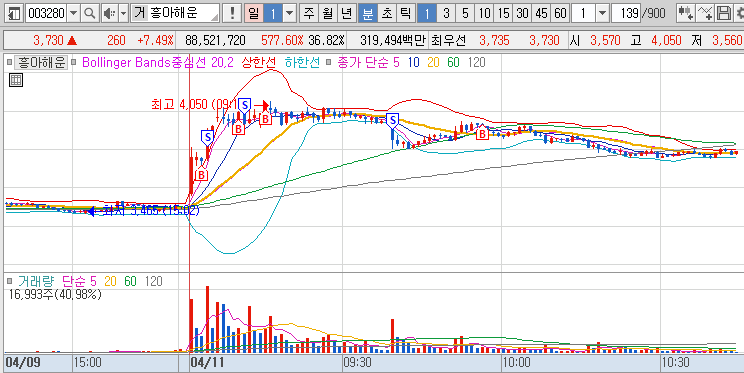Switch to the 10-minute interval
744x373 pixels.
[x=484, y=13]
